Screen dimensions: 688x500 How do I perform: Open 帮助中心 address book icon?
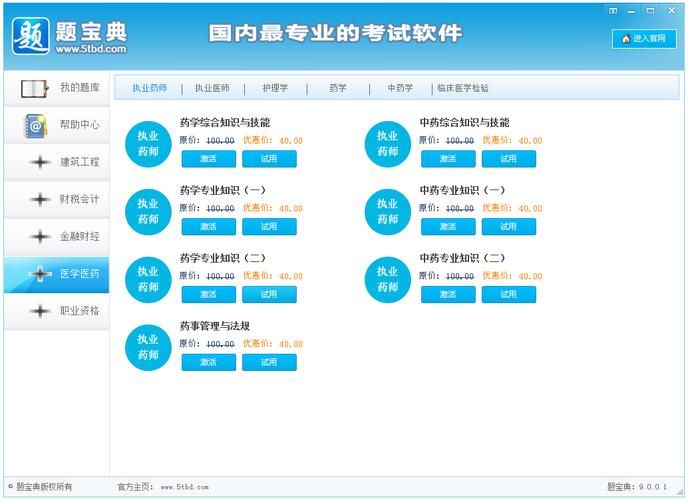pos(35,126)
